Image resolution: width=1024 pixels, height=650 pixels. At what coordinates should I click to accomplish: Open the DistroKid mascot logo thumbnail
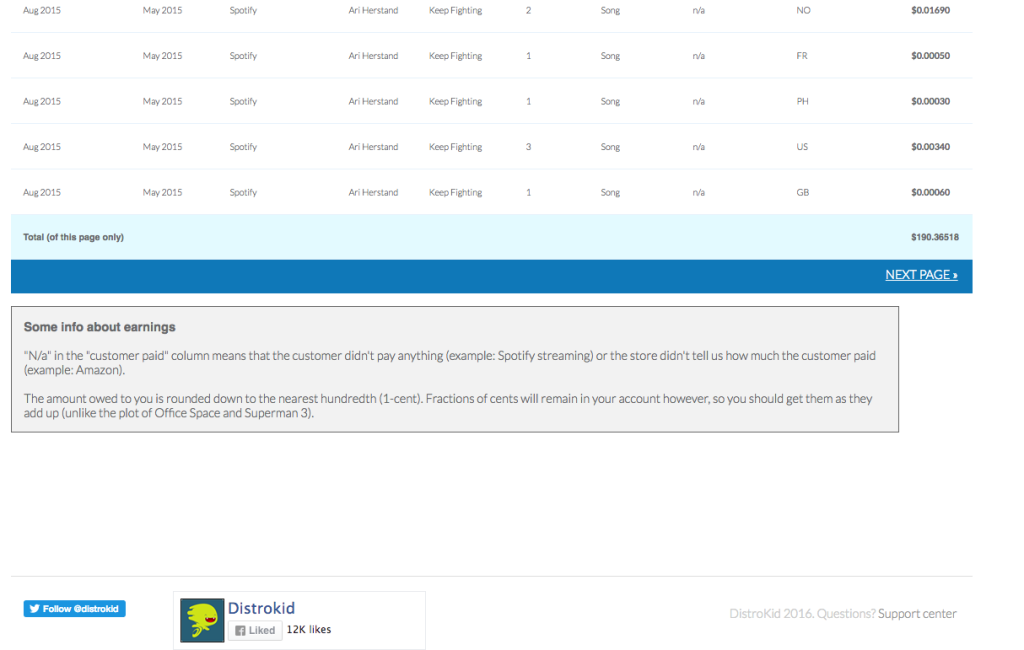coord(202,621)
